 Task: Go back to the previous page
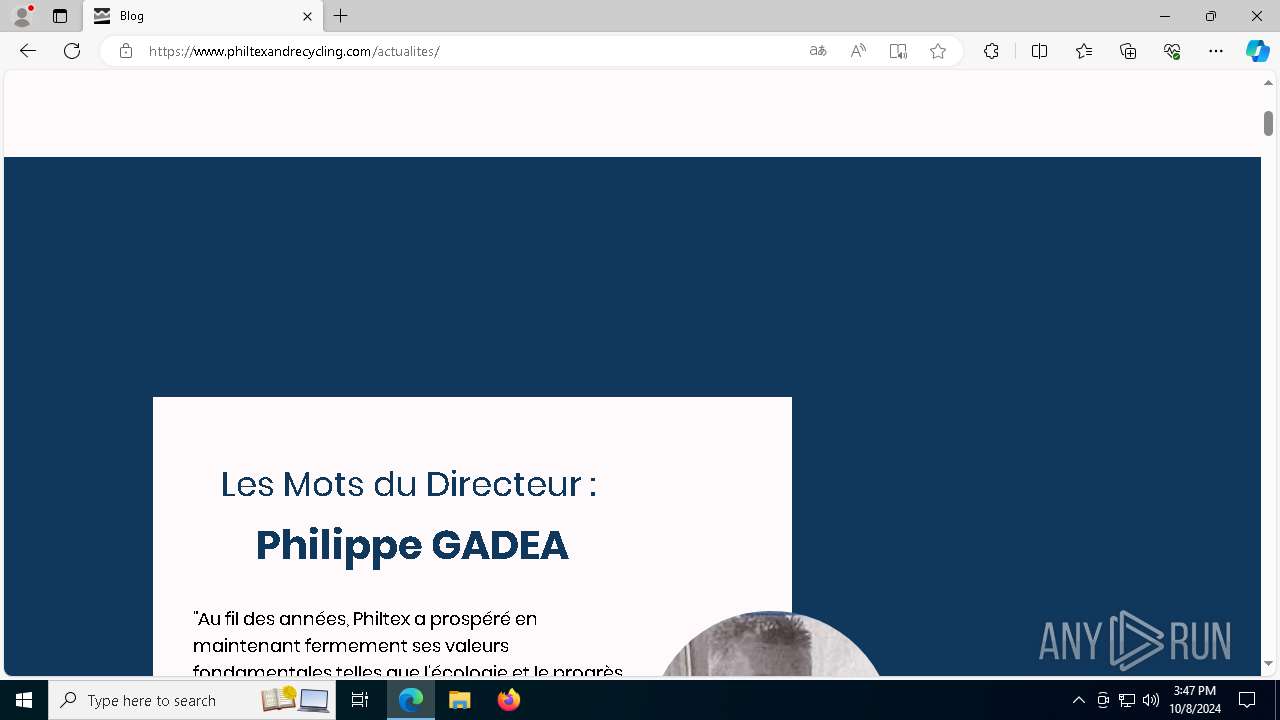click(28, 51)
